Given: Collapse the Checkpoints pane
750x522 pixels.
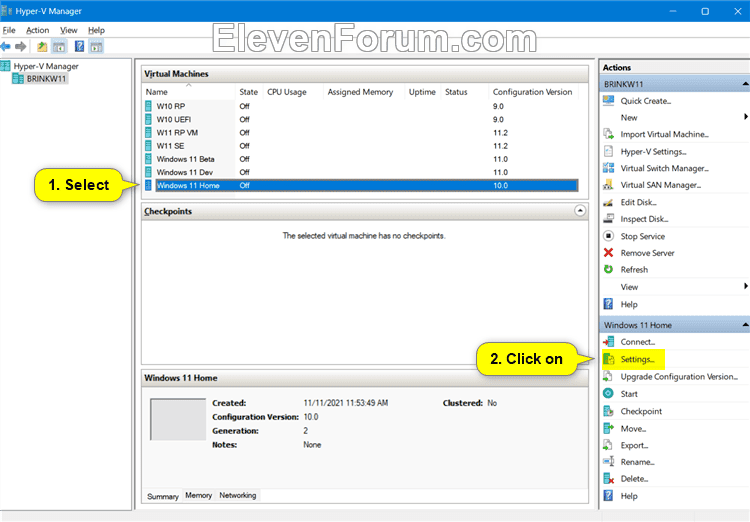Looking at the screenshot, I should (580, 211).
